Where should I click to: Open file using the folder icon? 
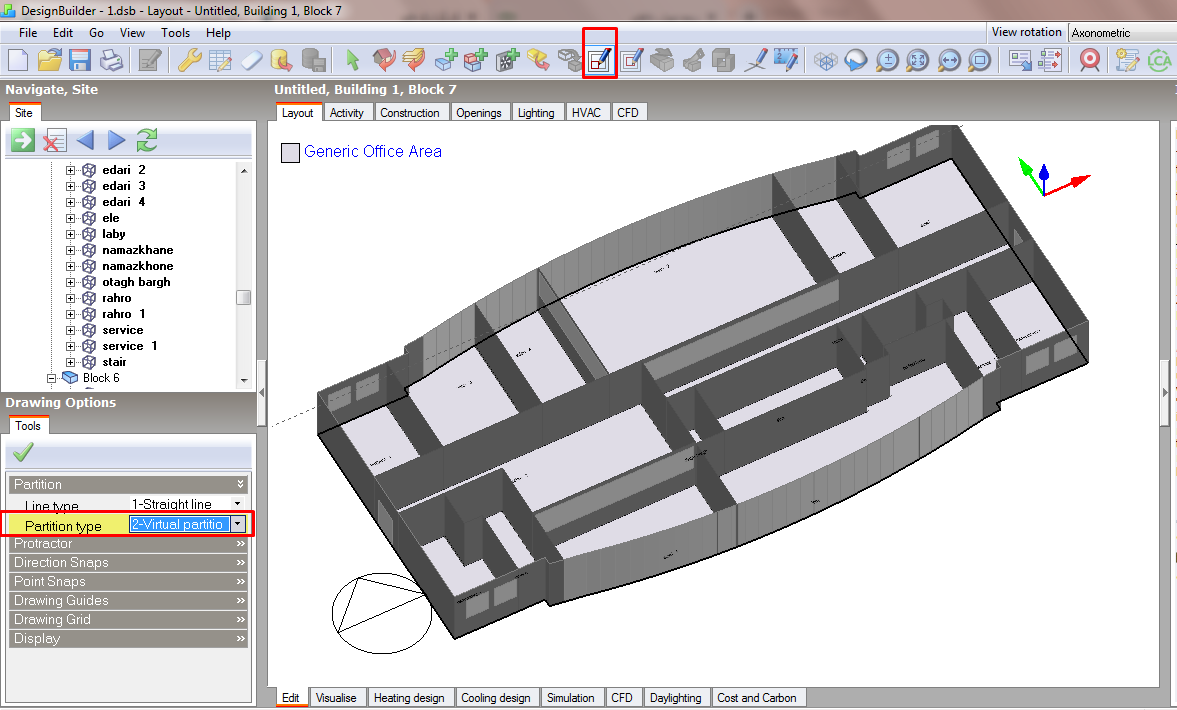tap(50, 60)
